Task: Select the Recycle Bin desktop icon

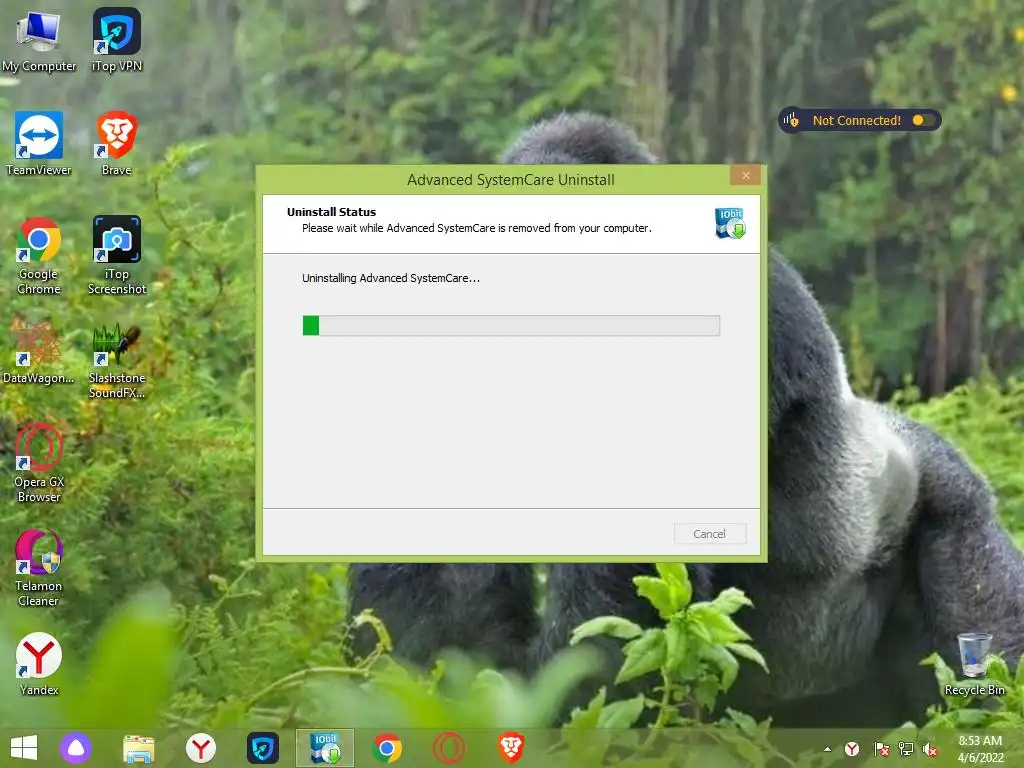Action: [x=974, y=664]
